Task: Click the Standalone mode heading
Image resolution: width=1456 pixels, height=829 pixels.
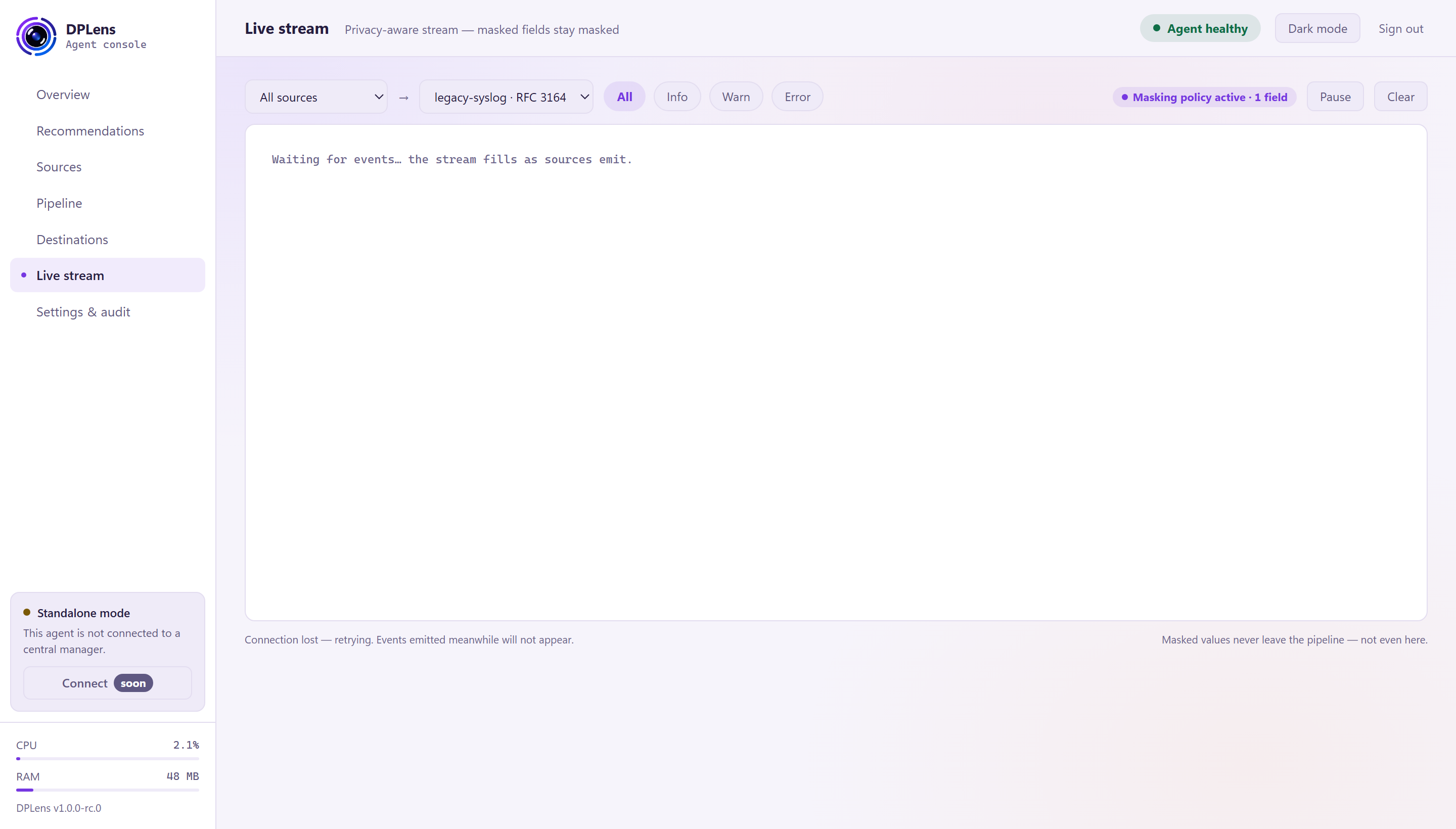Action: pyautogui.click(x=83, y=613)
